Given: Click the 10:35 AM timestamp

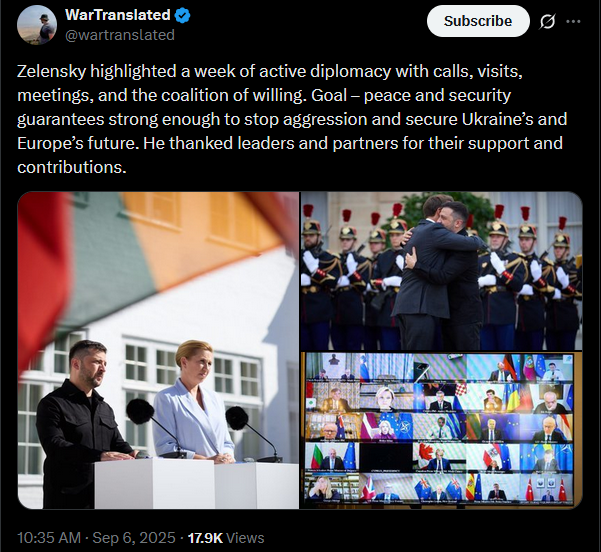Looking at the screenshot, I should (x=49, y=538).
